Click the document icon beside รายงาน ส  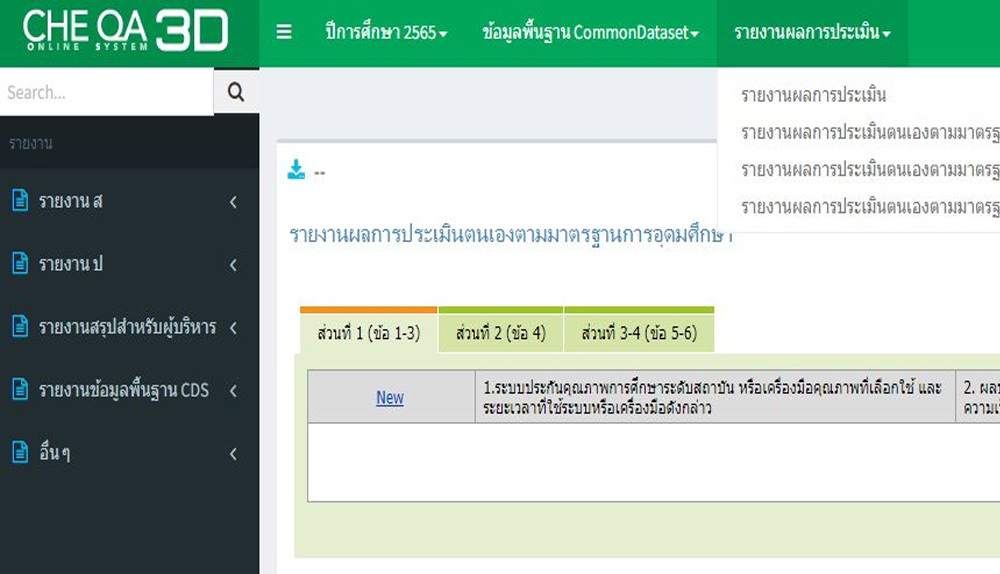pos(19,201)
